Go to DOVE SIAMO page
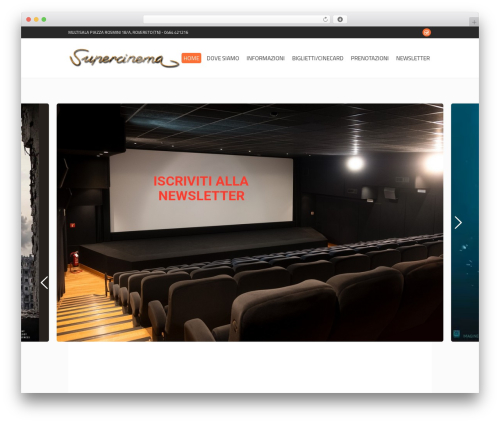500x423 pixels. point(223,58)
